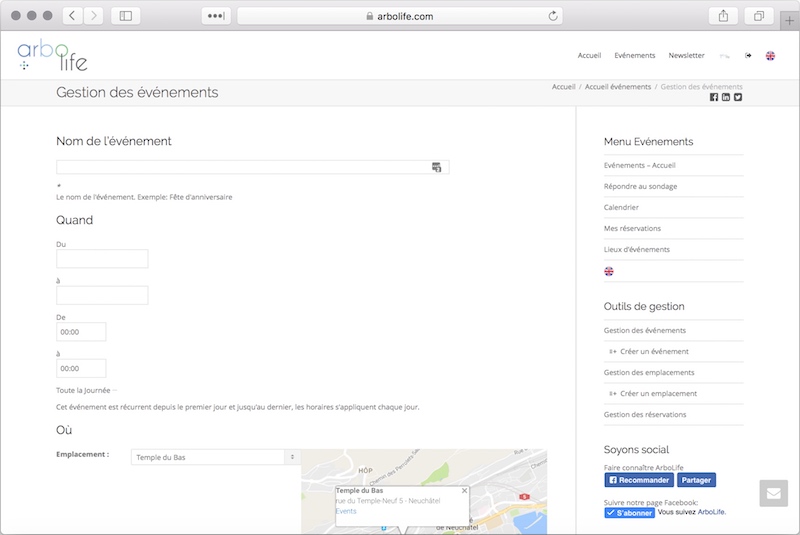Click the Du start date field
800x535 pixels.
(x=102, y=259)
